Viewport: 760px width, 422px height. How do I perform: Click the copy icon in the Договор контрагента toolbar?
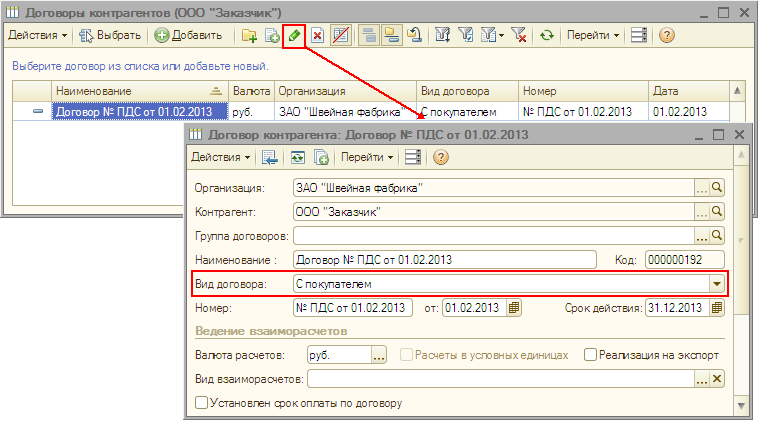(321, 157)
